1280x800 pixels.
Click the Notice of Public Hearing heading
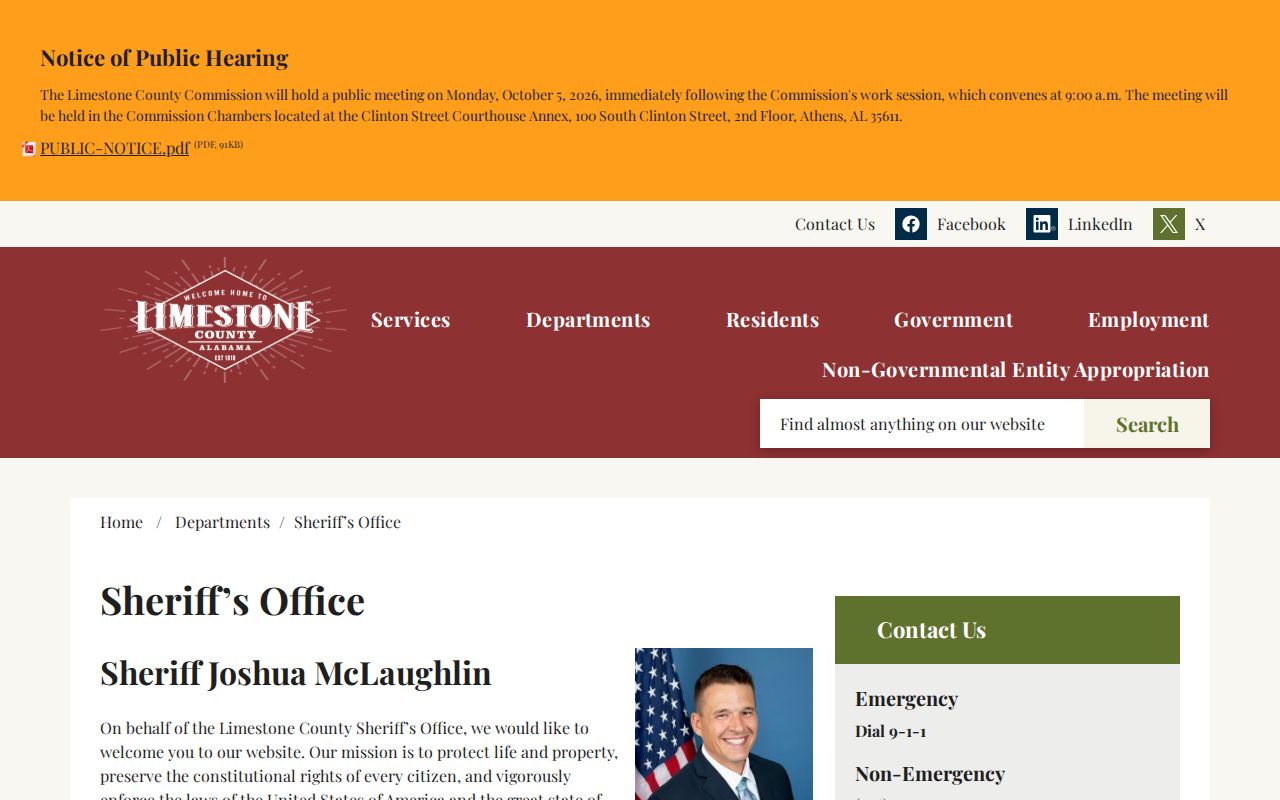pyautogui.click(x=164, y=58)
